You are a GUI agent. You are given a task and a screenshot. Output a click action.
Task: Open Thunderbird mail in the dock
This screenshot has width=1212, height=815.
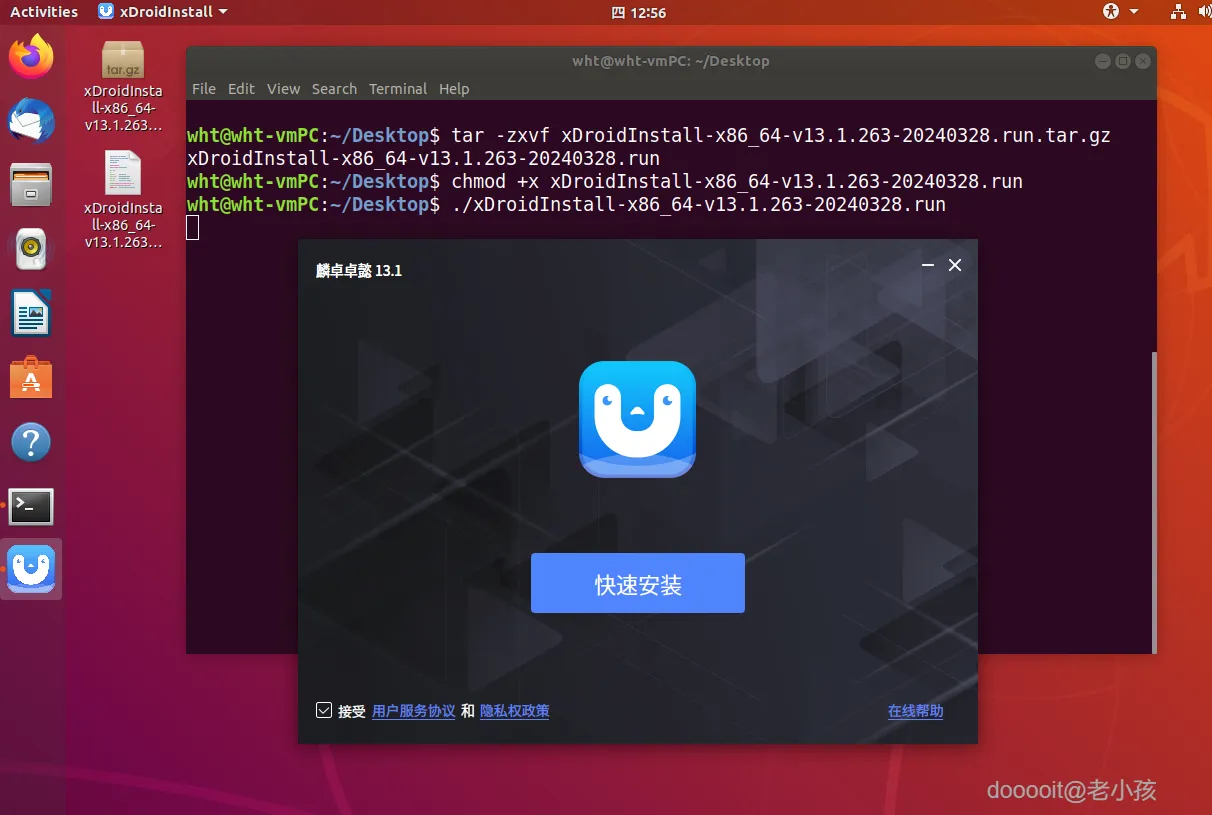(31, 120)
